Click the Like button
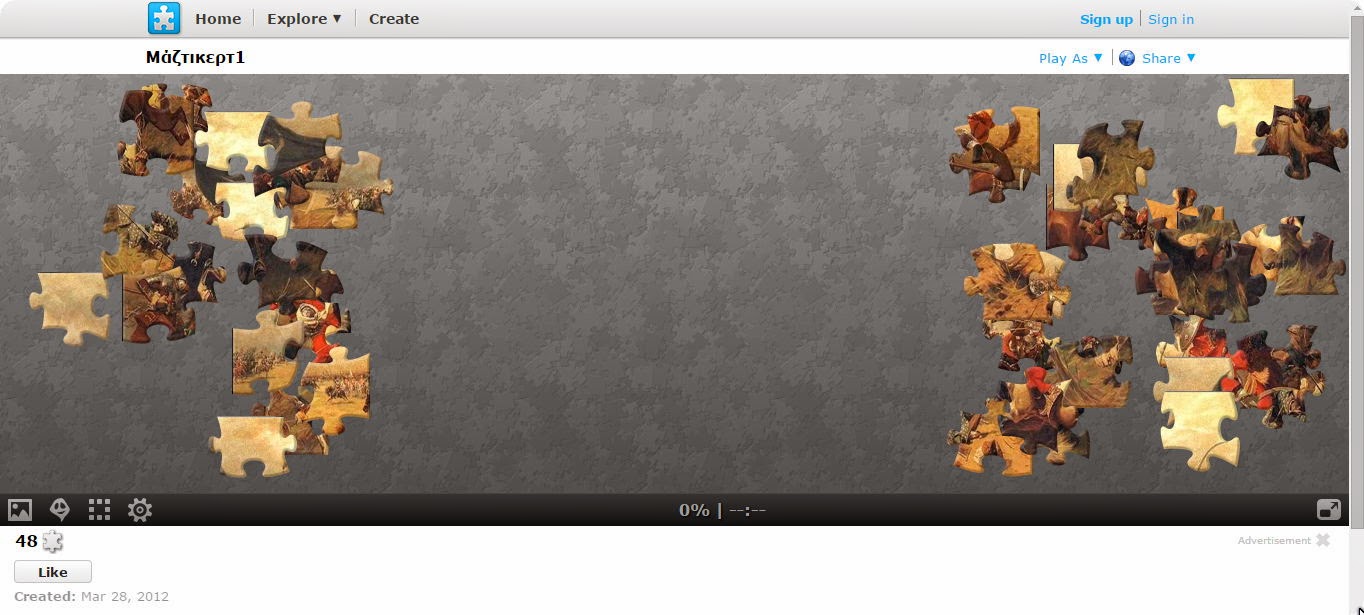 (x=53, y=572)
